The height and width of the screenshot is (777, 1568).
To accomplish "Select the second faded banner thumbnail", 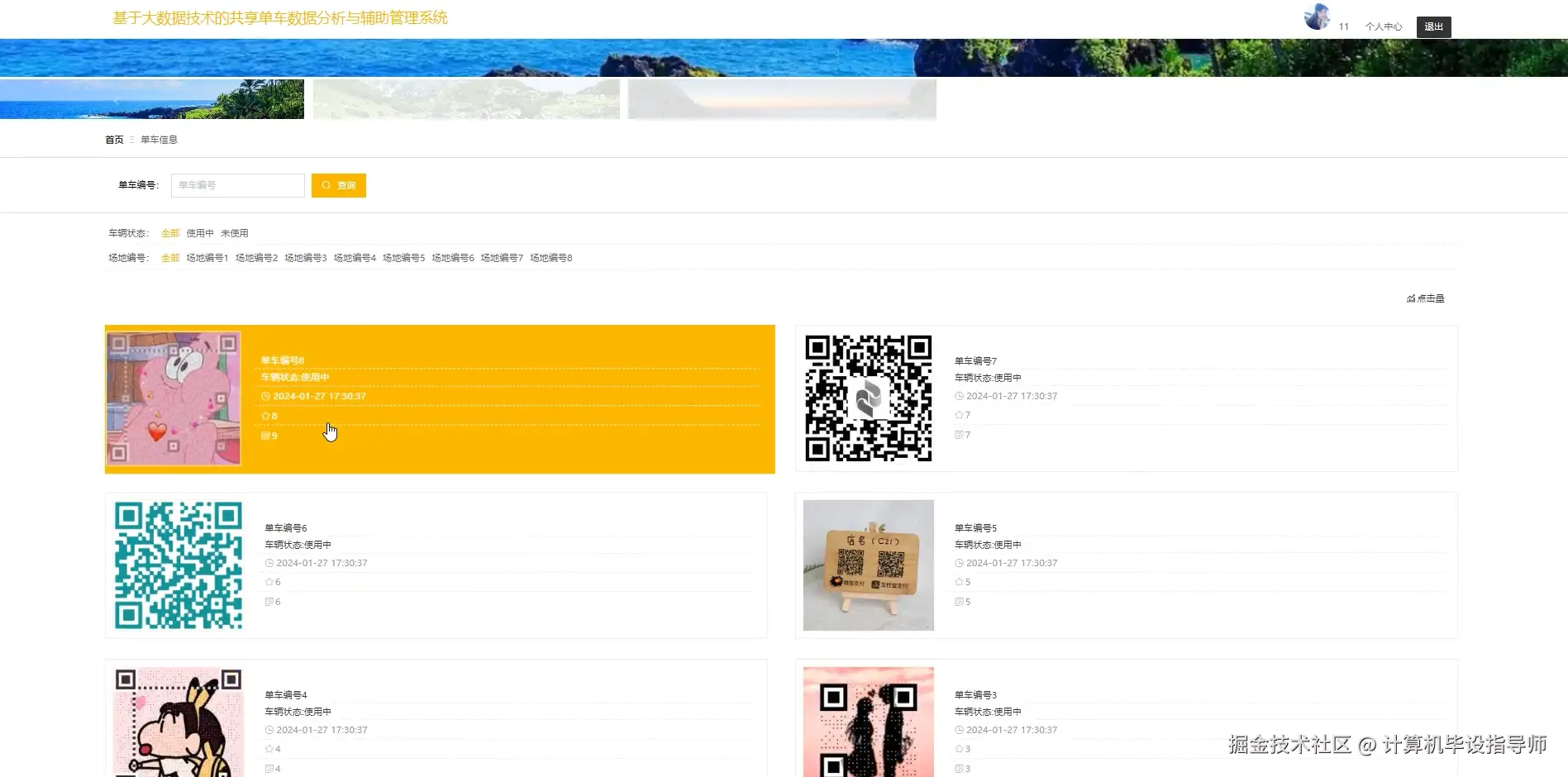I will [466, 99].
